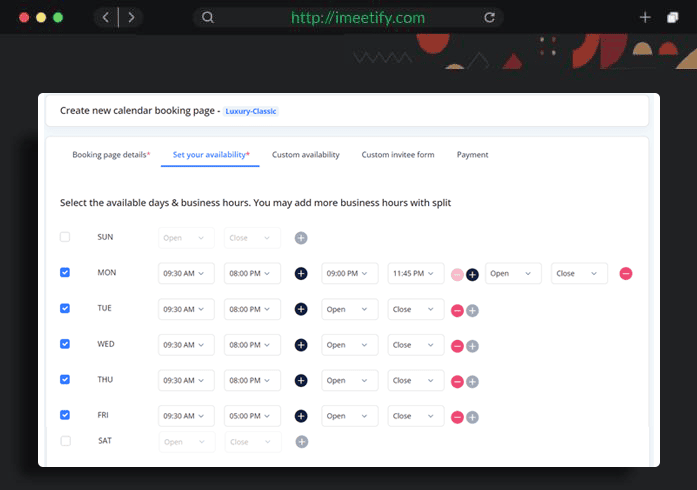Remove Monday's last split with far-right minus icon
This screenshot has height=490, width=697.
pos(626,274)
